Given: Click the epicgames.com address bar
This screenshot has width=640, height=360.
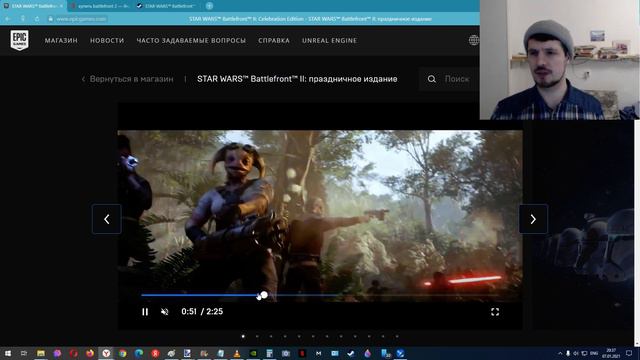Looking at the screenshot, I should pyautogui.click(x=81, y=19).
